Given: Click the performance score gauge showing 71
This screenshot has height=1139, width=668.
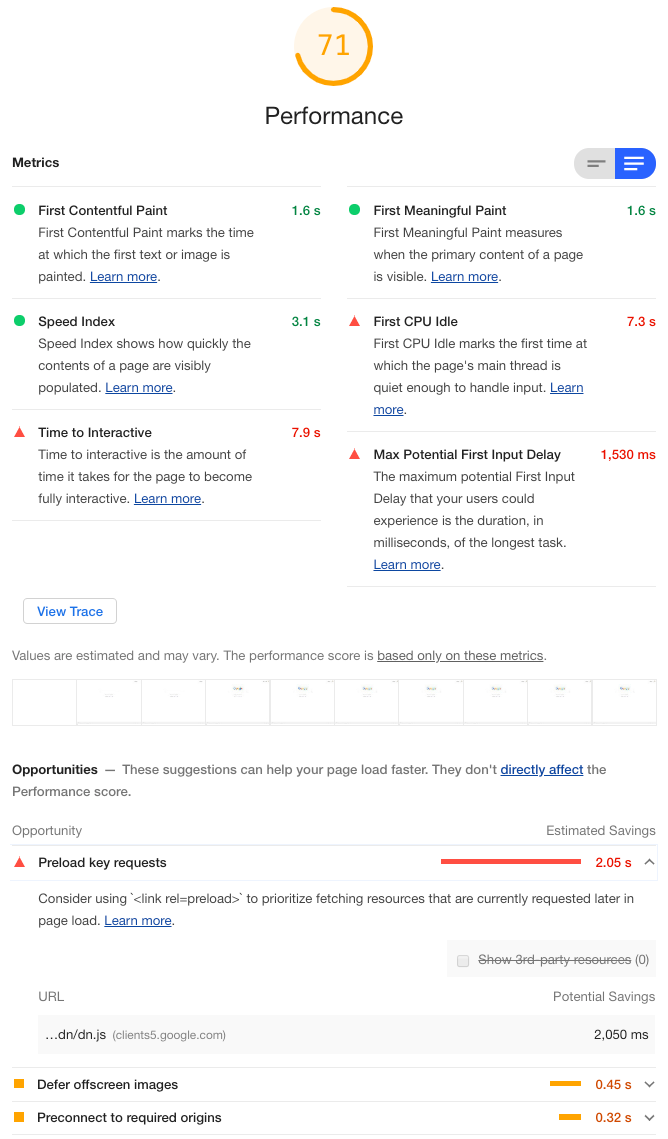Looking at the screenshot, I should (334, 47).
